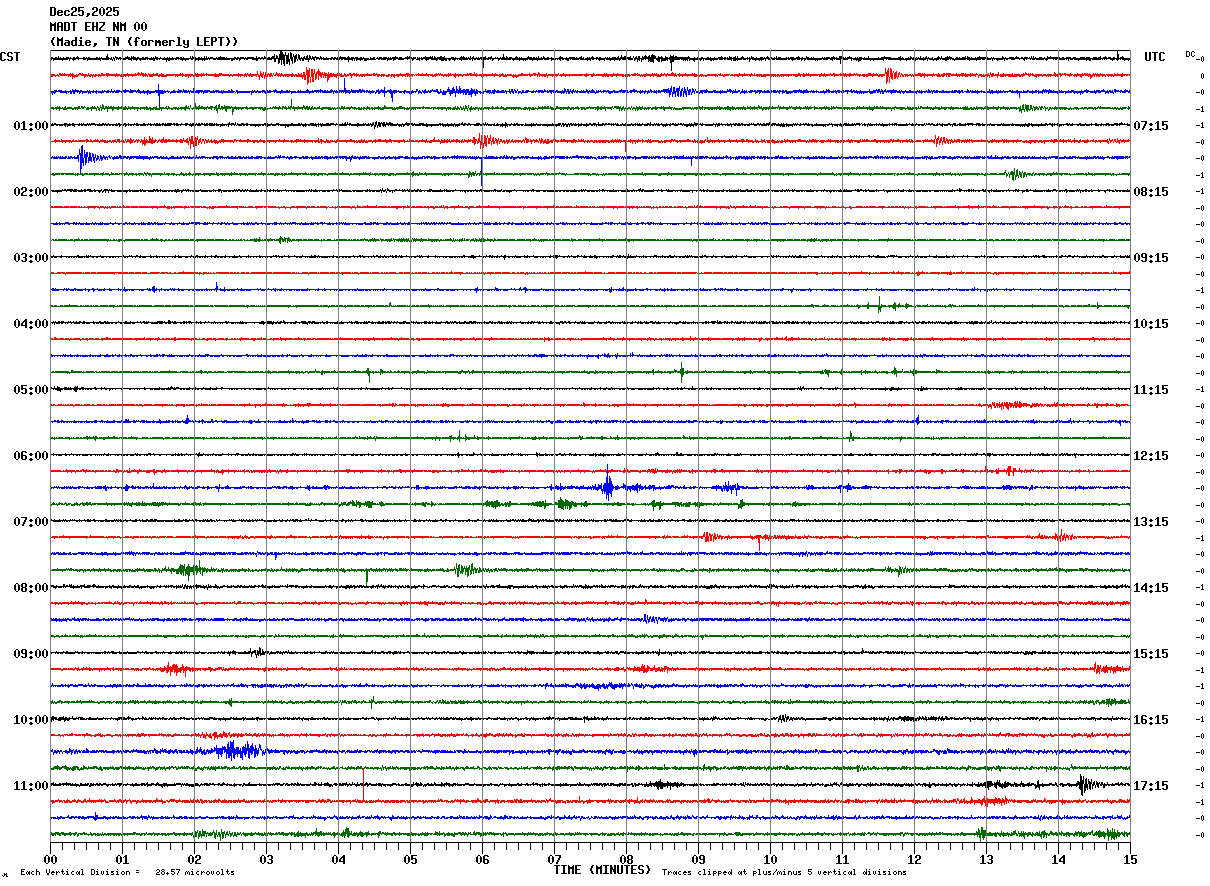
Task: Click the 11:15 UTC time label
Action: coord(1152,390)
